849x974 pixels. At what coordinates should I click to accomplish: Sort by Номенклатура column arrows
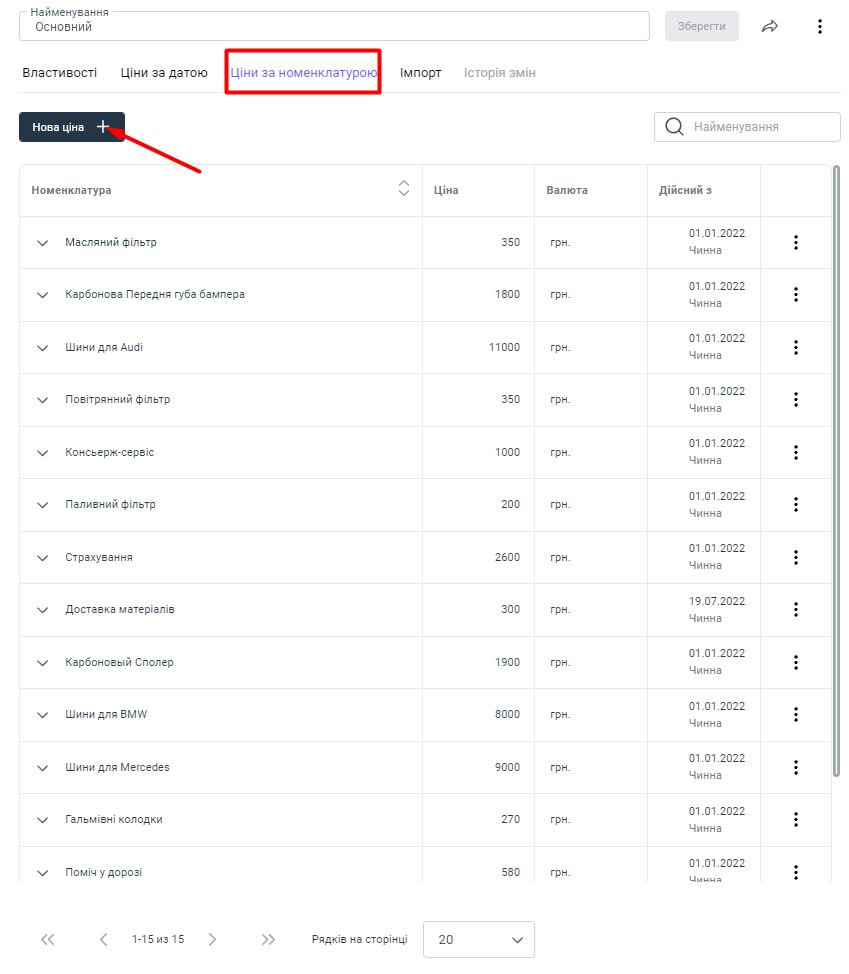click(x=404, y=189)
